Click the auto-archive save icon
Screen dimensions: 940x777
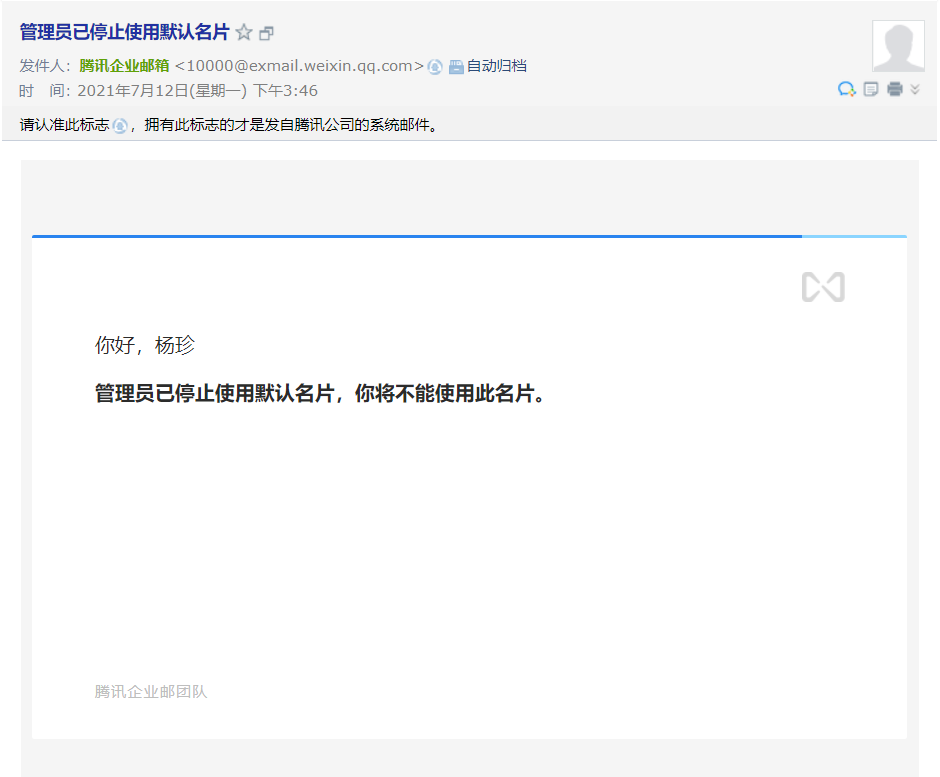[x=456, y=67]
